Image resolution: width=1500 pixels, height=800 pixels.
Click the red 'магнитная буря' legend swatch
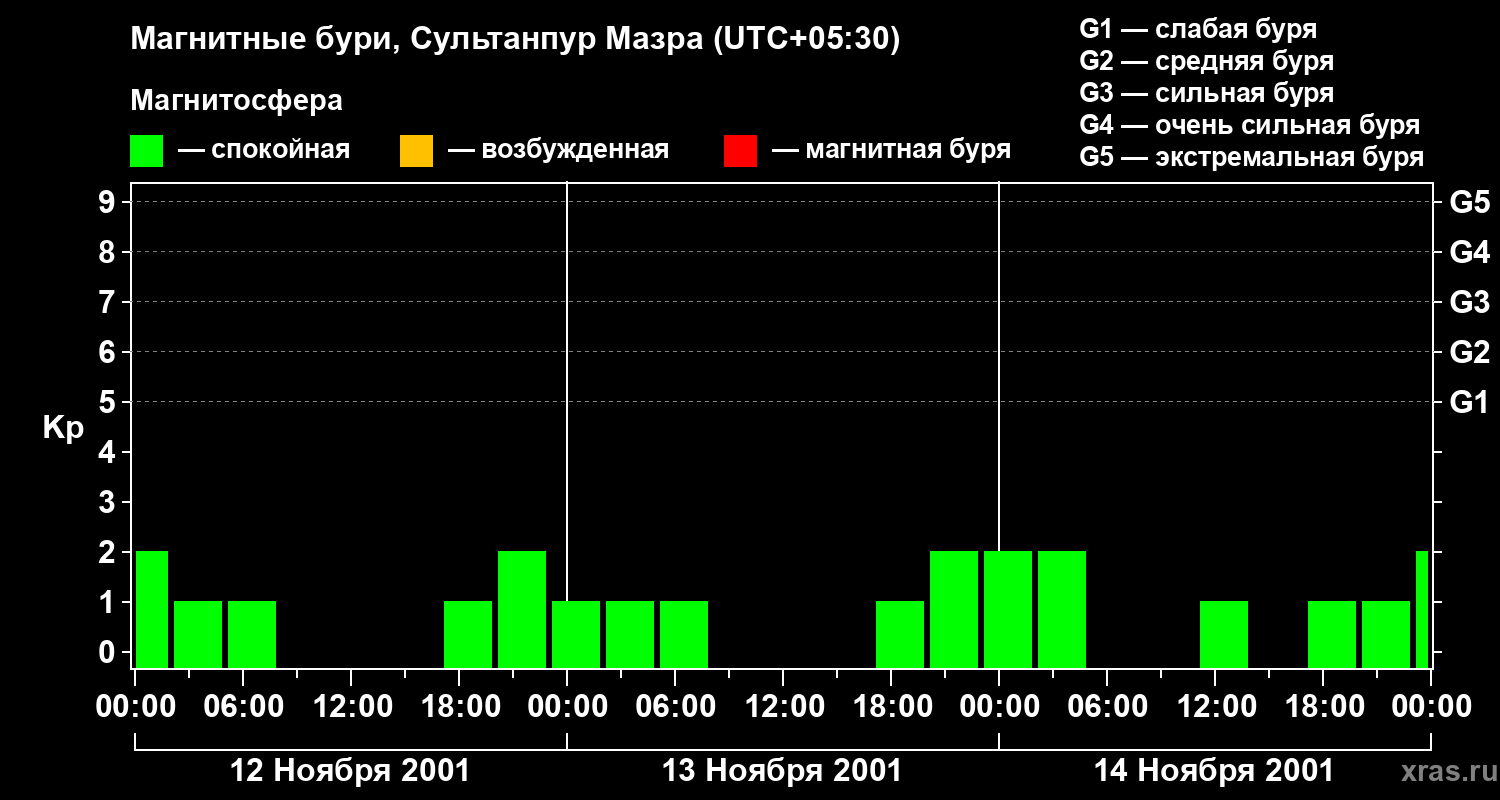pyautogui.click(x=740, y=151)
